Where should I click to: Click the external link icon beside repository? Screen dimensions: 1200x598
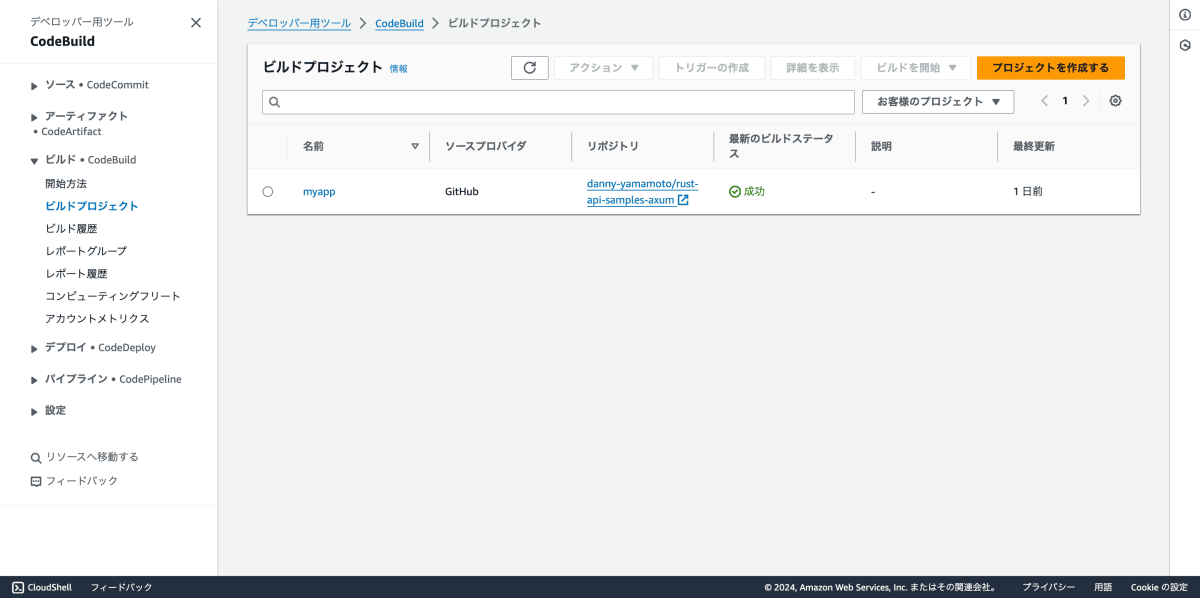pyautogui.click(x=683, y=200)
